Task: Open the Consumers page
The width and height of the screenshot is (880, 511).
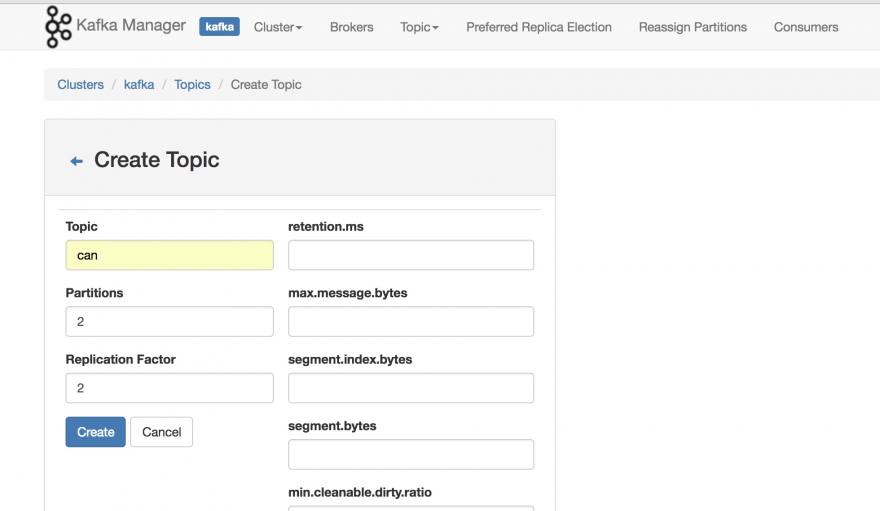Action: coord(806,27)
